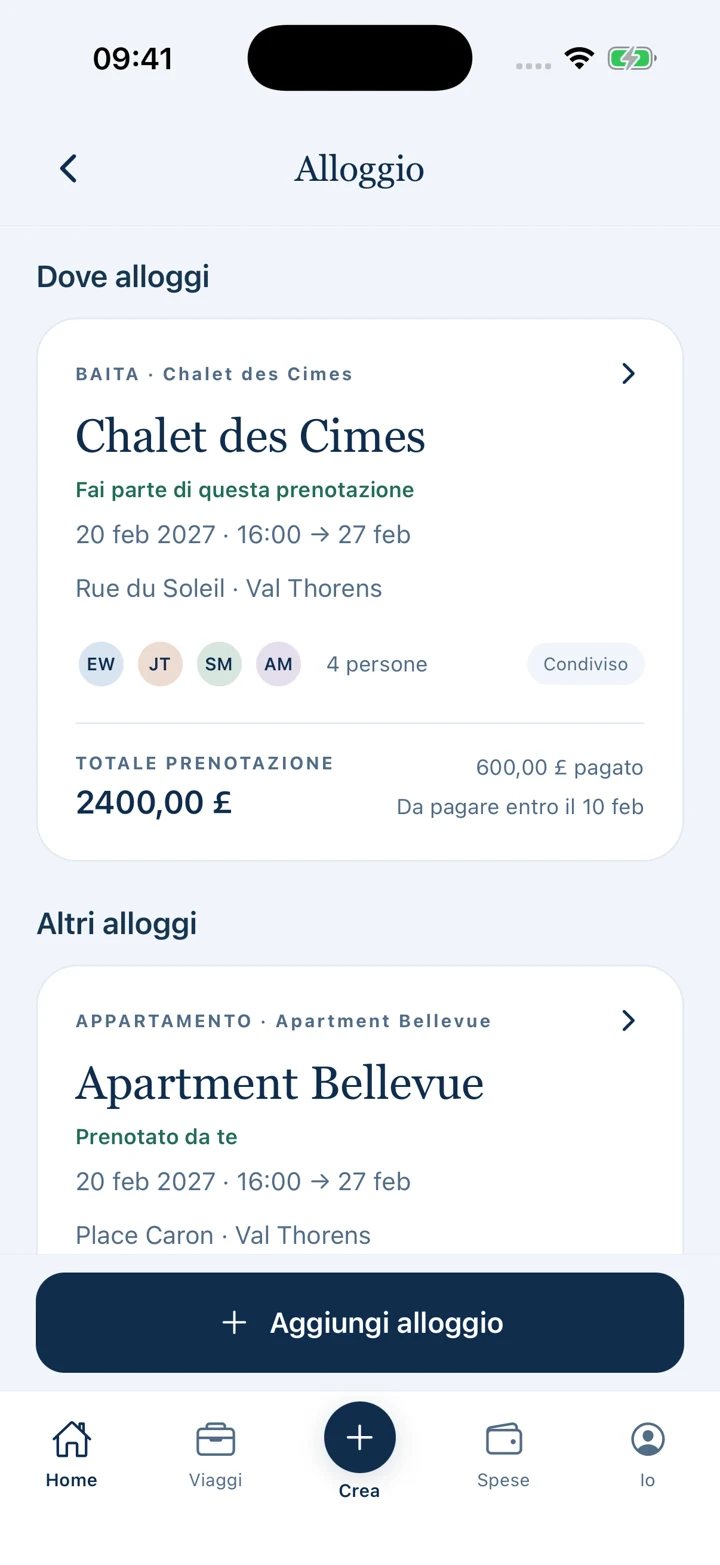Expand Apartment Bellevue chevron
Image resolution: width=720 pixels, height=1565 pixels.
pyautogui.click(x=628, y=1021)
